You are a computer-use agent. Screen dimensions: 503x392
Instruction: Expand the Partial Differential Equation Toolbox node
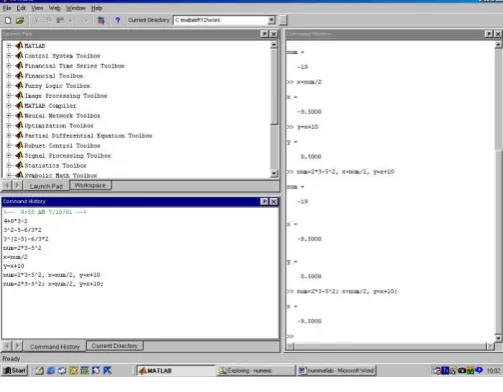coord(9,135)
